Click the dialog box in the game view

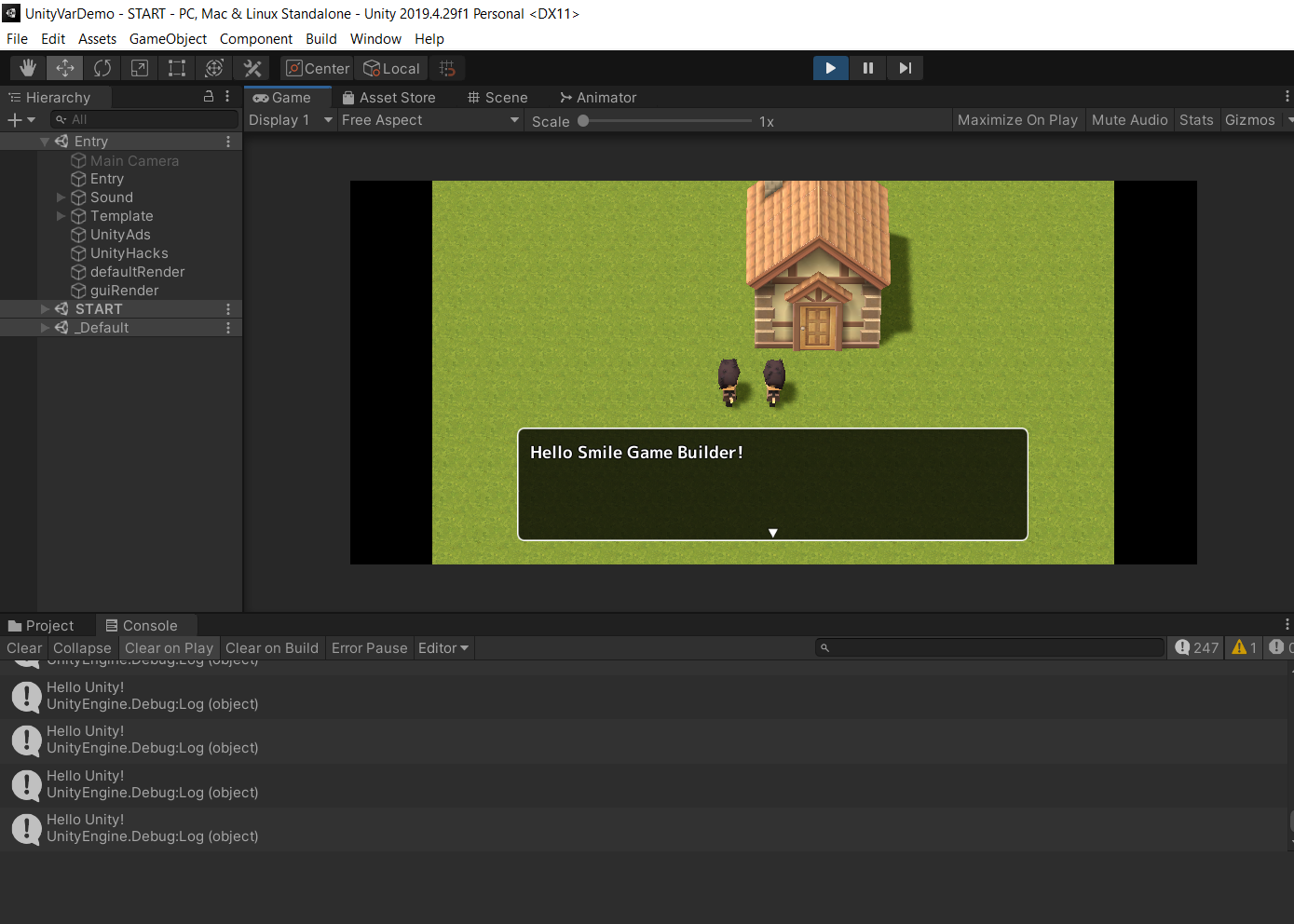click(772, 484)
